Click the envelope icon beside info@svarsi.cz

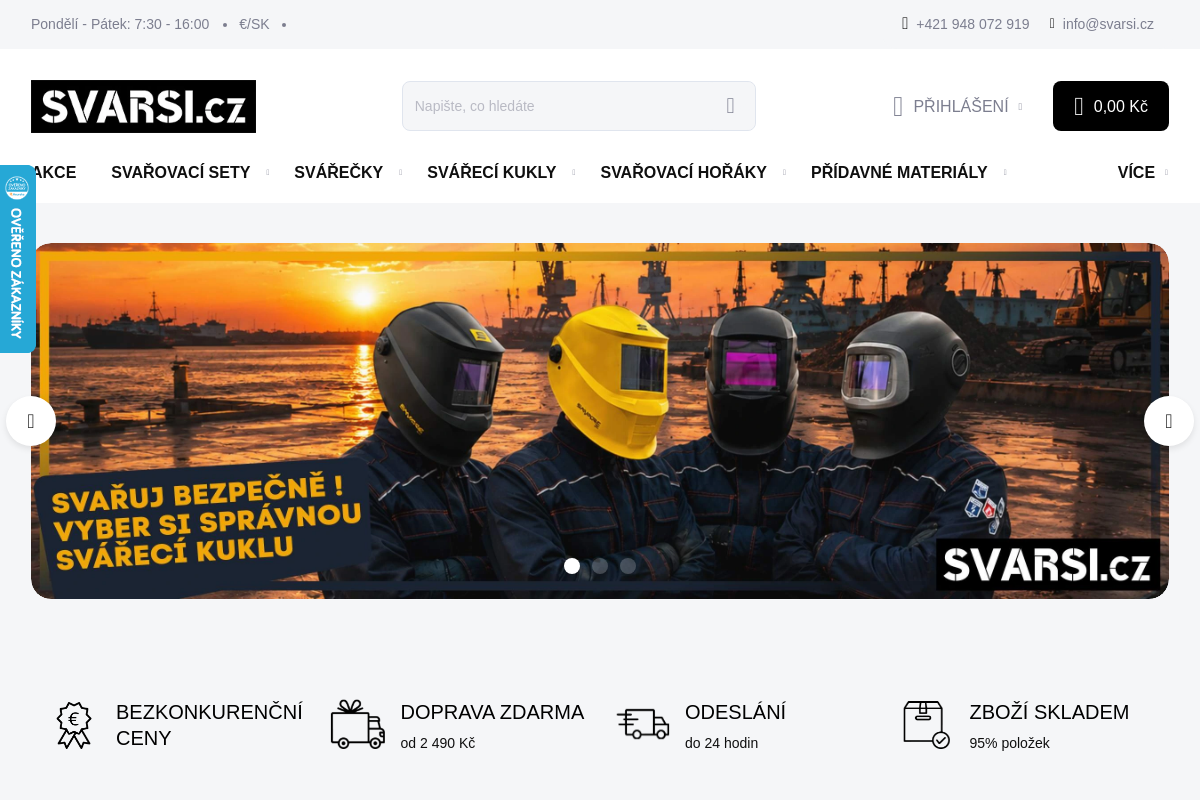(1052, 23)
